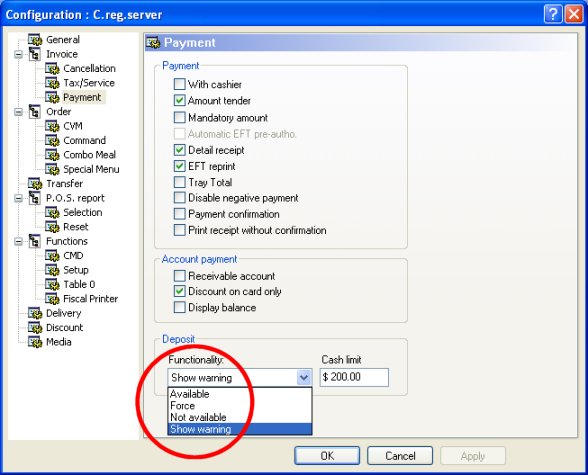Click the Media settings icon
The height and width of the screenshot is (475, 588).
[35, 342]
